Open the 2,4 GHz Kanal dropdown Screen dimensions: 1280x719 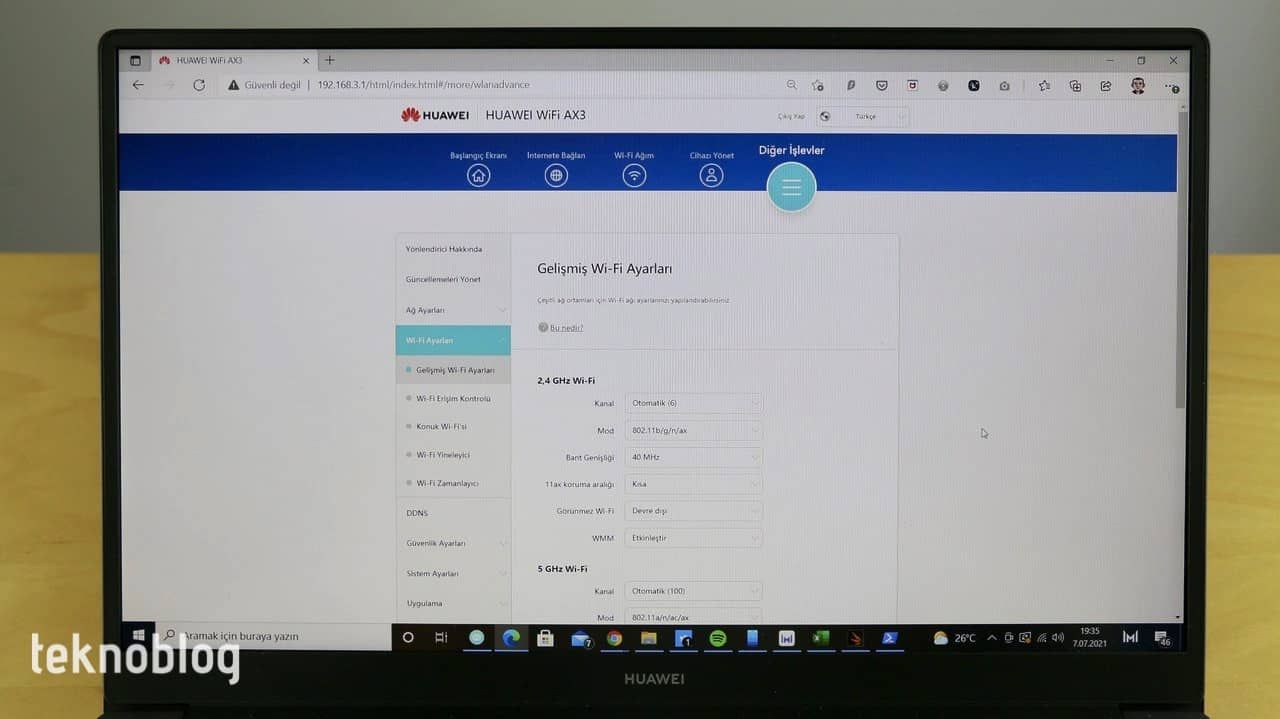tap(693, 403)
